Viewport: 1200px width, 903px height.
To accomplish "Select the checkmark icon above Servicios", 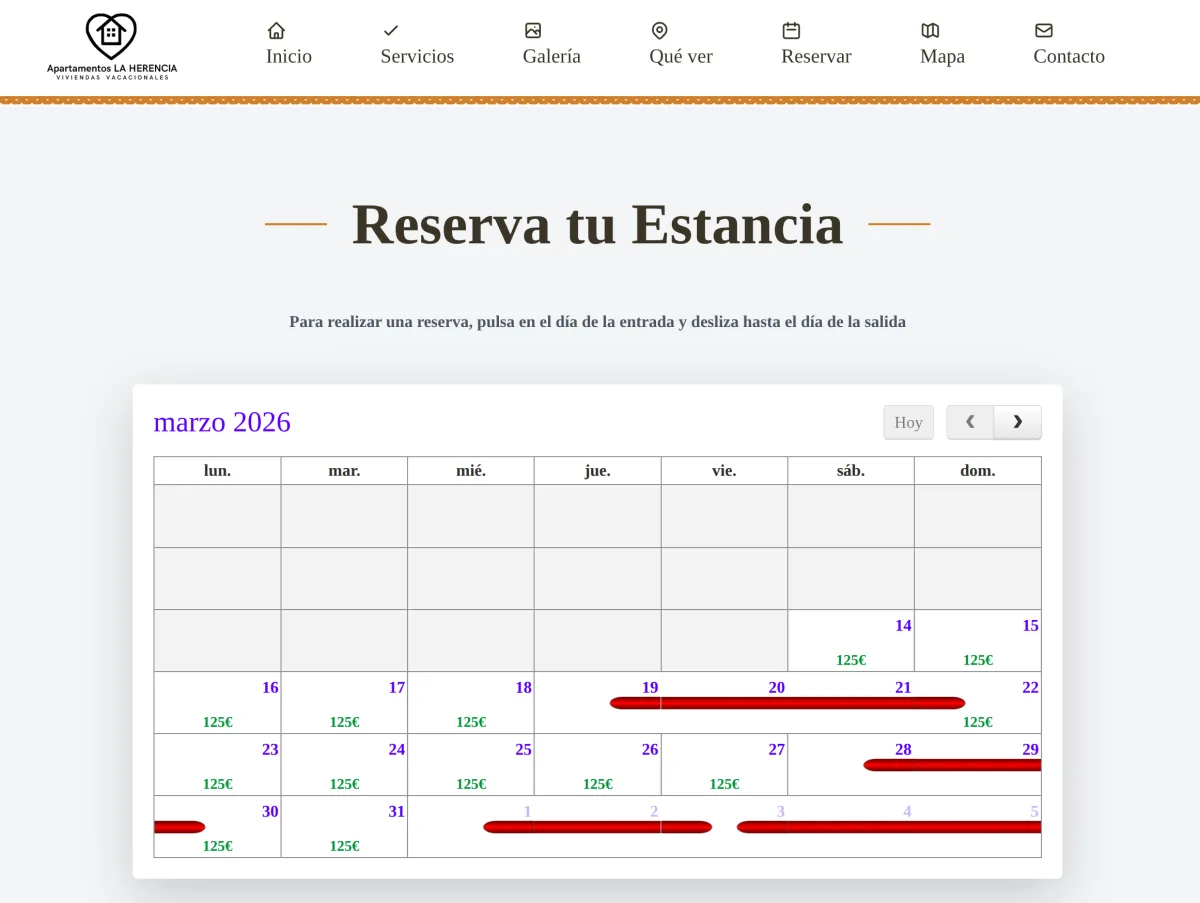I will tap(391, 29).
